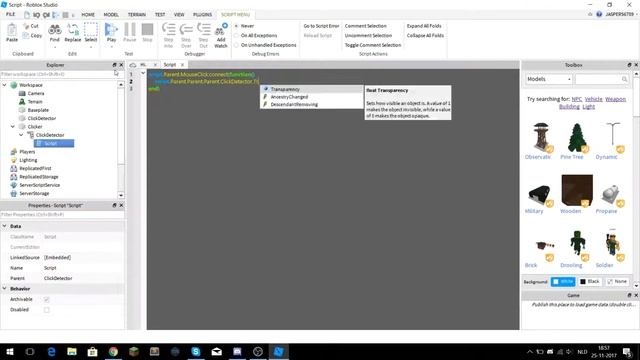Choose AncestryChanged from autocomplete list
This screenshot has height=360, width=640.
point(311,97)
